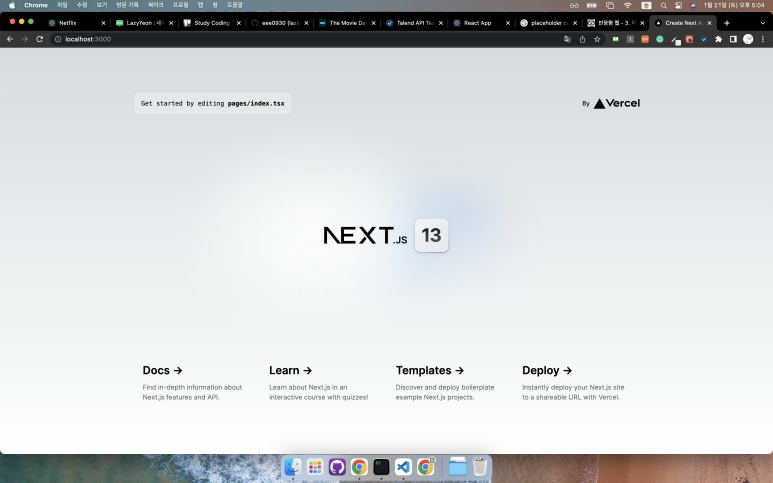
Task: Open the Trash in the Dock
Action: click(480, 467)
